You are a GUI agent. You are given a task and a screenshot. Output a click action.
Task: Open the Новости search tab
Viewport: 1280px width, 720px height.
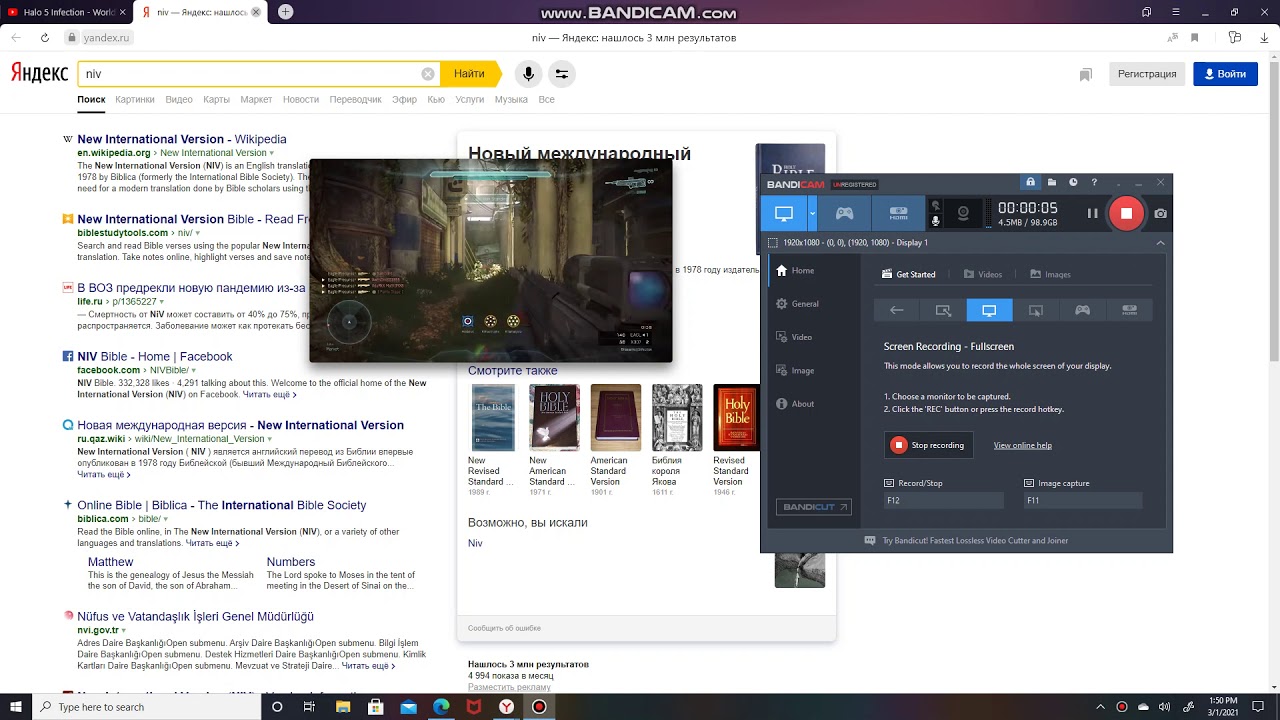pyautogui.click(x=301, y=100)
